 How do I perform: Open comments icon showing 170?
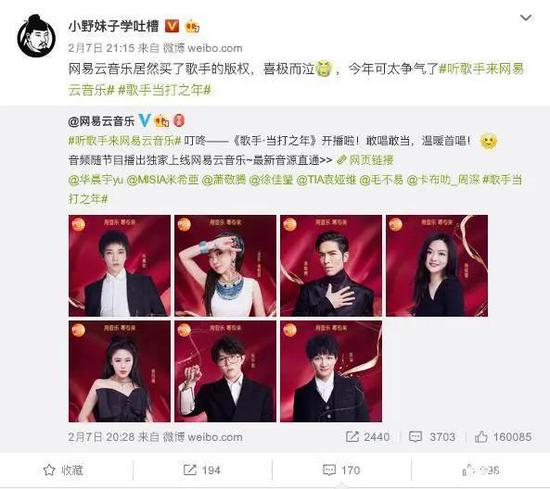pos(329,470)
